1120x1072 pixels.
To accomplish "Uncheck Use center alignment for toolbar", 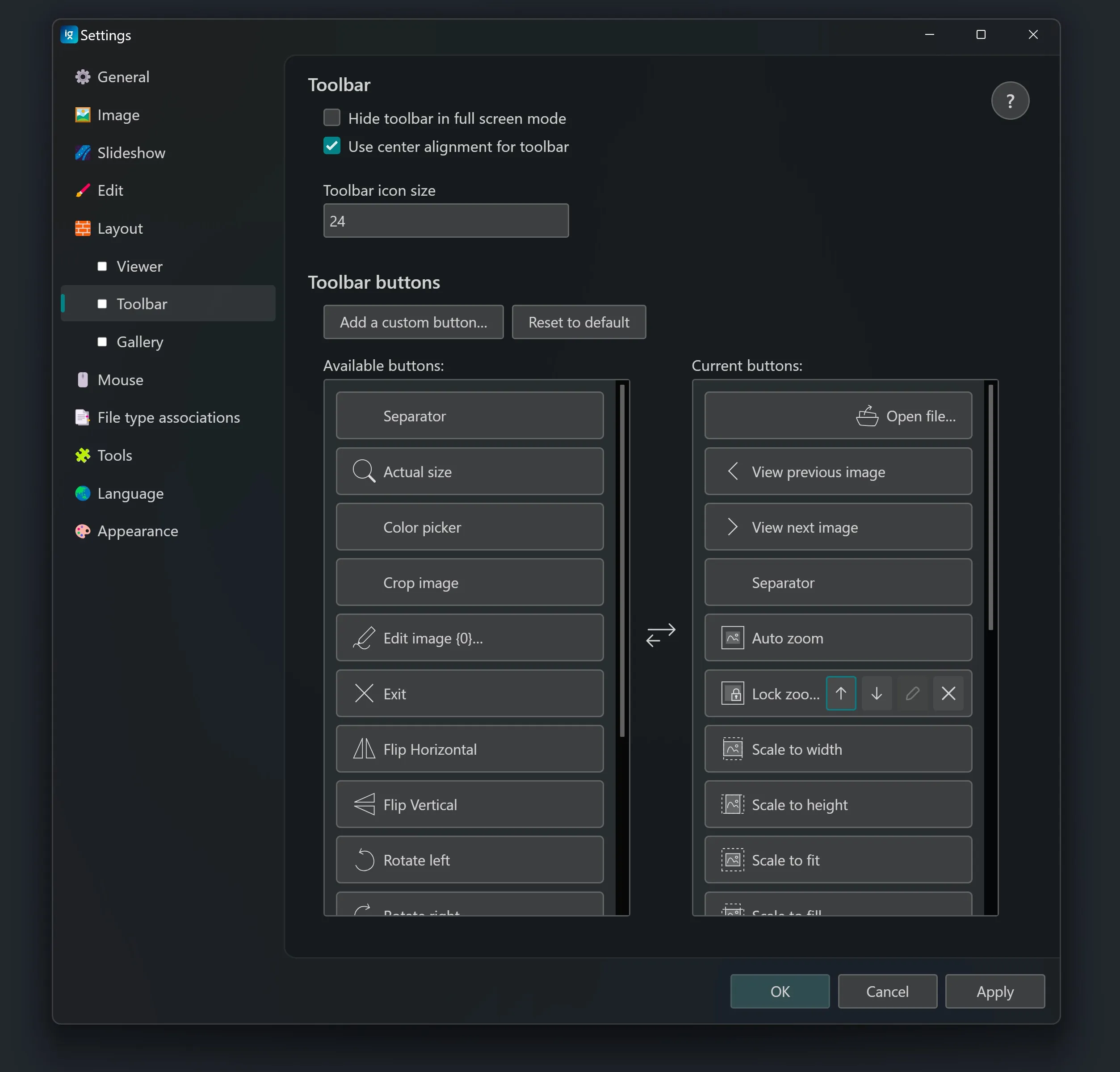I will 332,146.
